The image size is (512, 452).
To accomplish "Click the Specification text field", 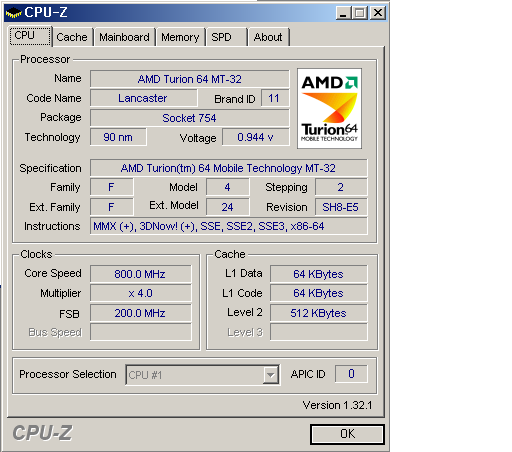I will [x=229, y=168].
